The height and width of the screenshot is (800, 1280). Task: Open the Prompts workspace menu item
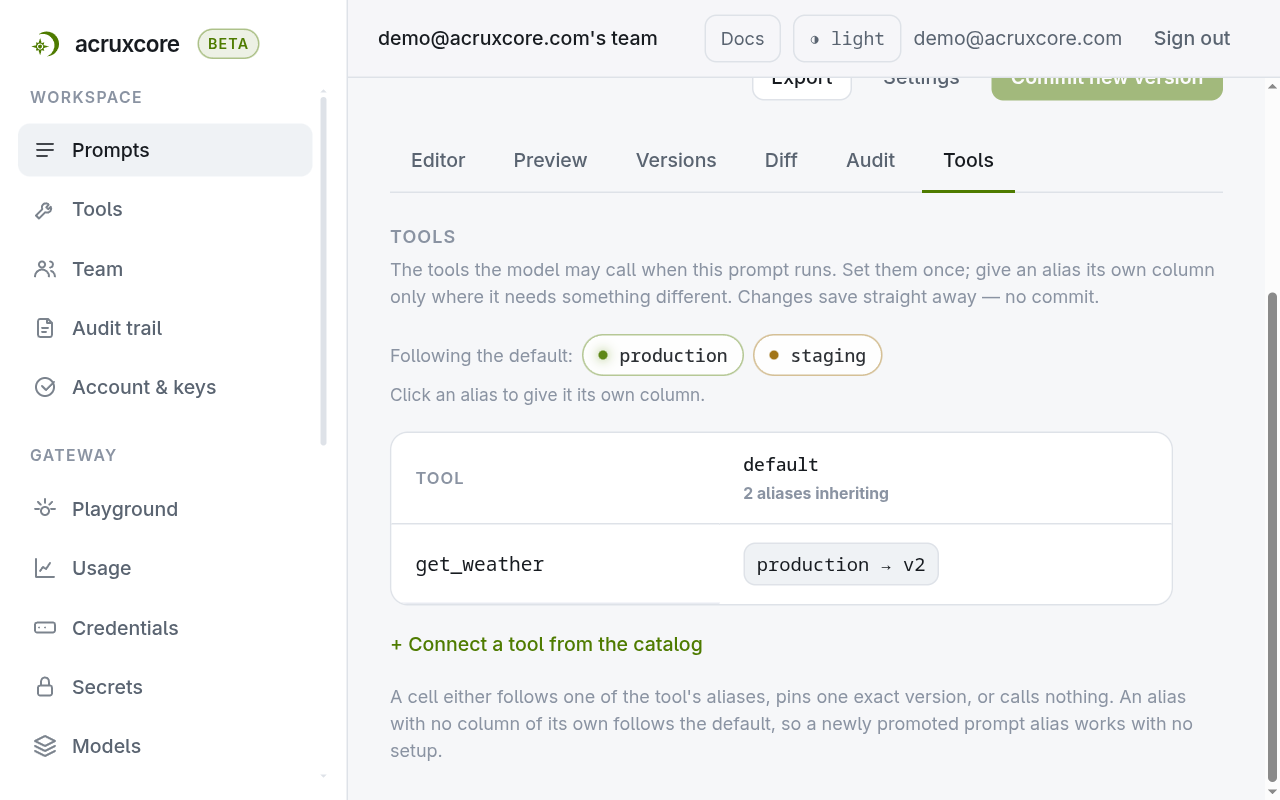165,150
